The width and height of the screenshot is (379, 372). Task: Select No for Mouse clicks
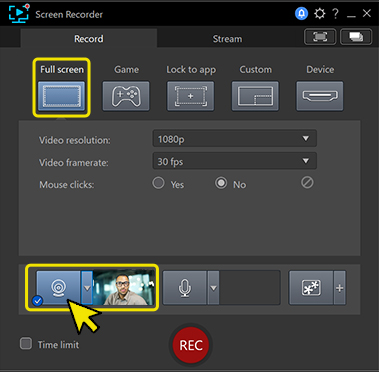(x=221, y=183)
